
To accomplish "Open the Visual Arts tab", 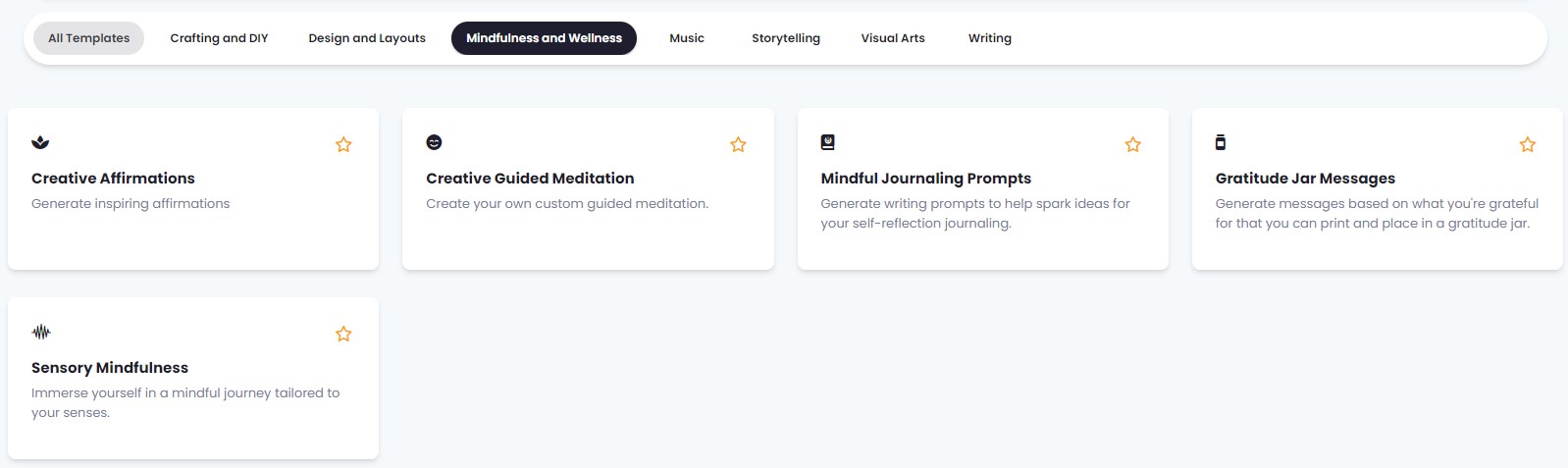I will (x=893, y=38).
